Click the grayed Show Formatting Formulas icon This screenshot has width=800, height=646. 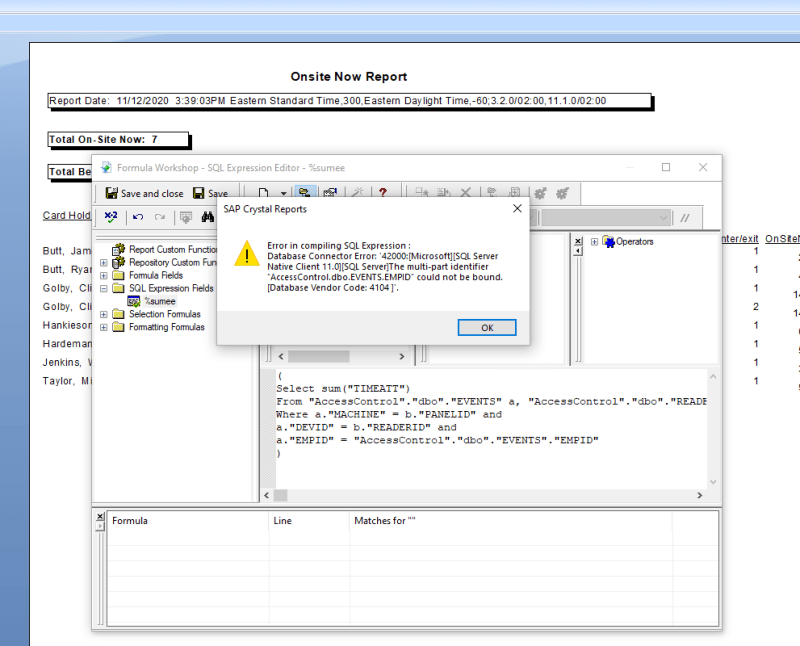pyautogui.click(x=515, y=193)
